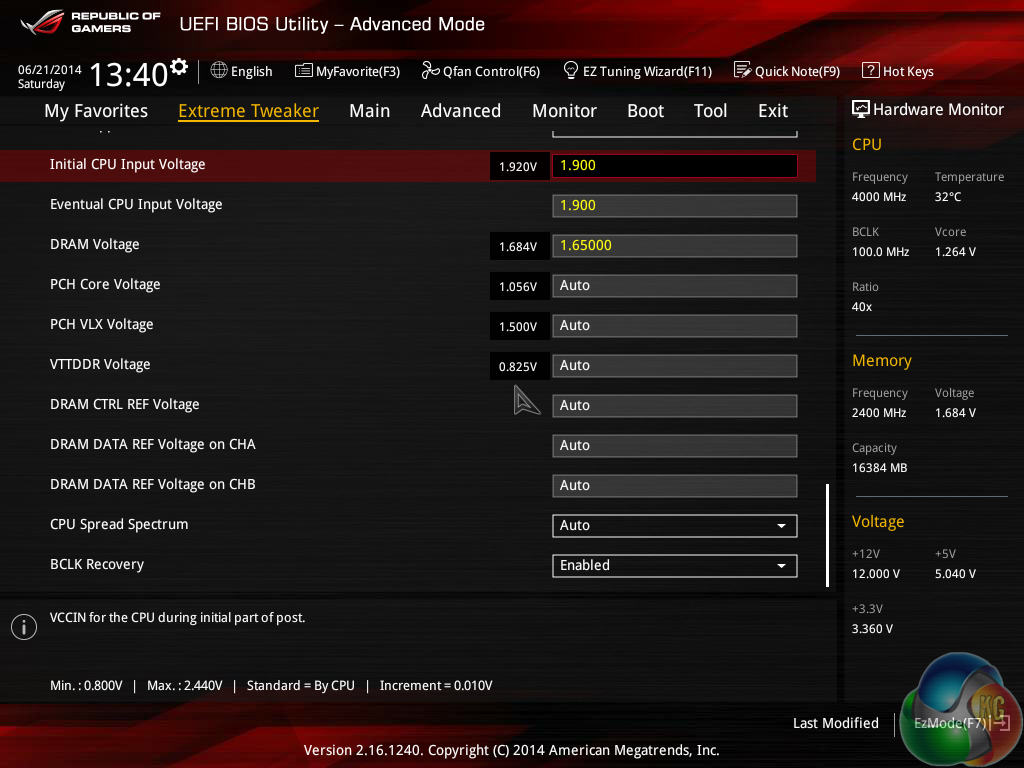Click the info icon beside help text
The image size is (1024, 768).
tap(24, 627)
